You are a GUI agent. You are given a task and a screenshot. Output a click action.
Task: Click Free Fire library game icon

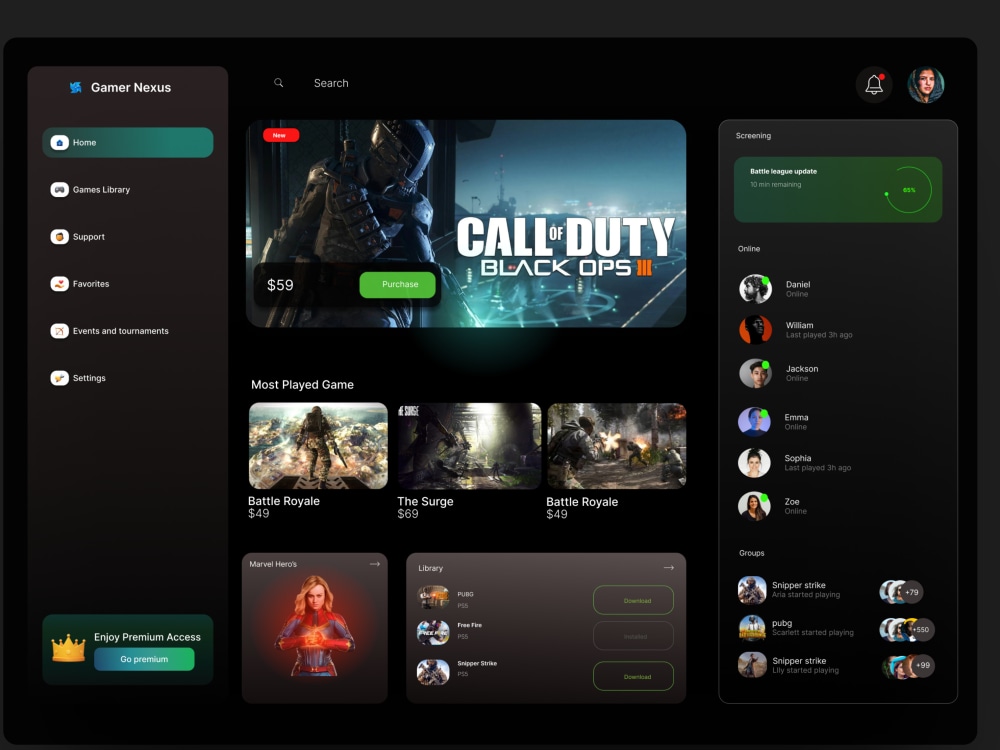(433, 632)
